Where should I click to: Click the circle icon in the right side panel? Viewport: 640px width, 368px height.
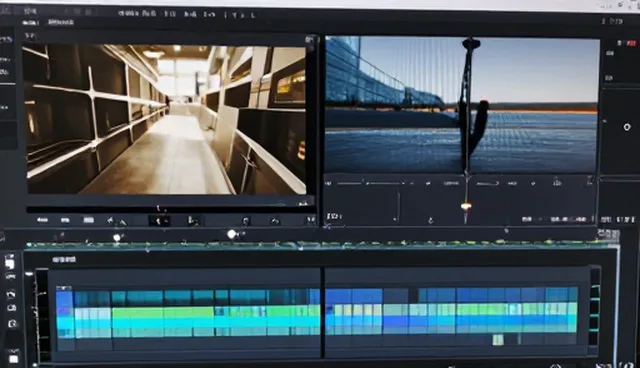(x=627, y=127)
